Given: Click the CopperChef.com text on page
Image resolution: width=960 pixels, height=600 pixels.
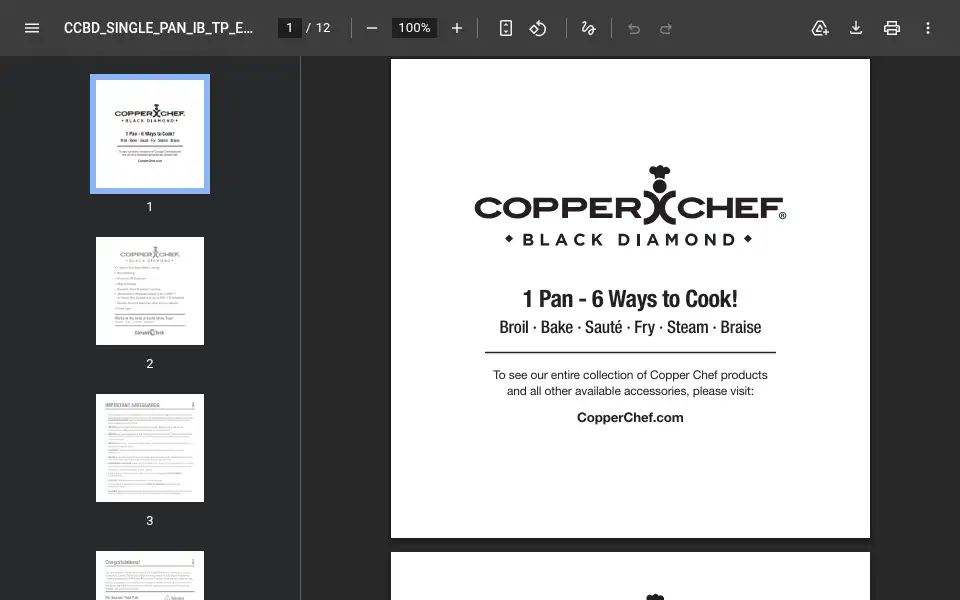Looking at the screenshot, I should click(630, 418).
